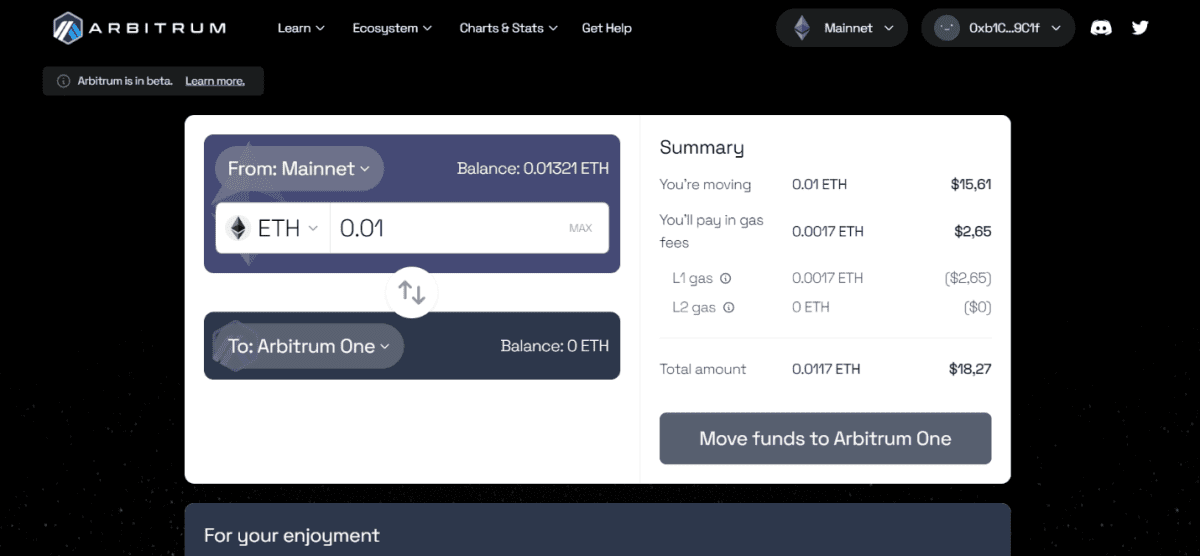Click the L2 gas info icon

(729, 307)
